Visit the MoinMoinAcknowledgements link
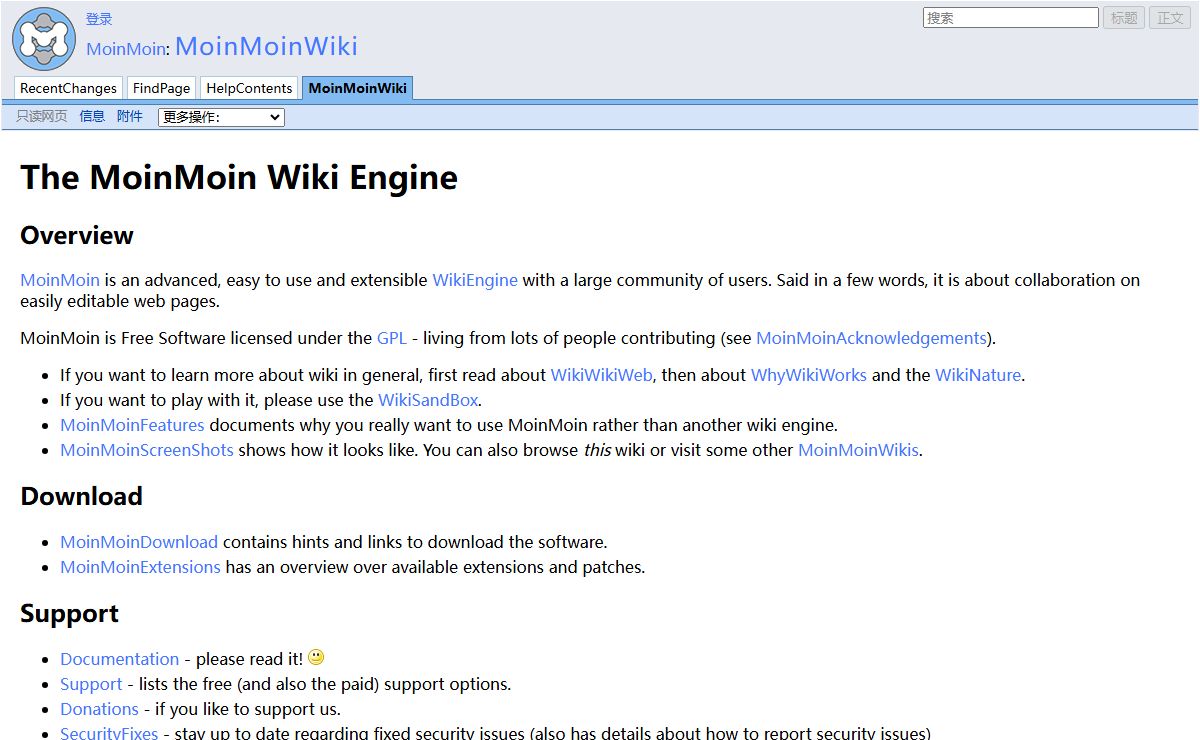1200x740 pixels. click(871, 338)
